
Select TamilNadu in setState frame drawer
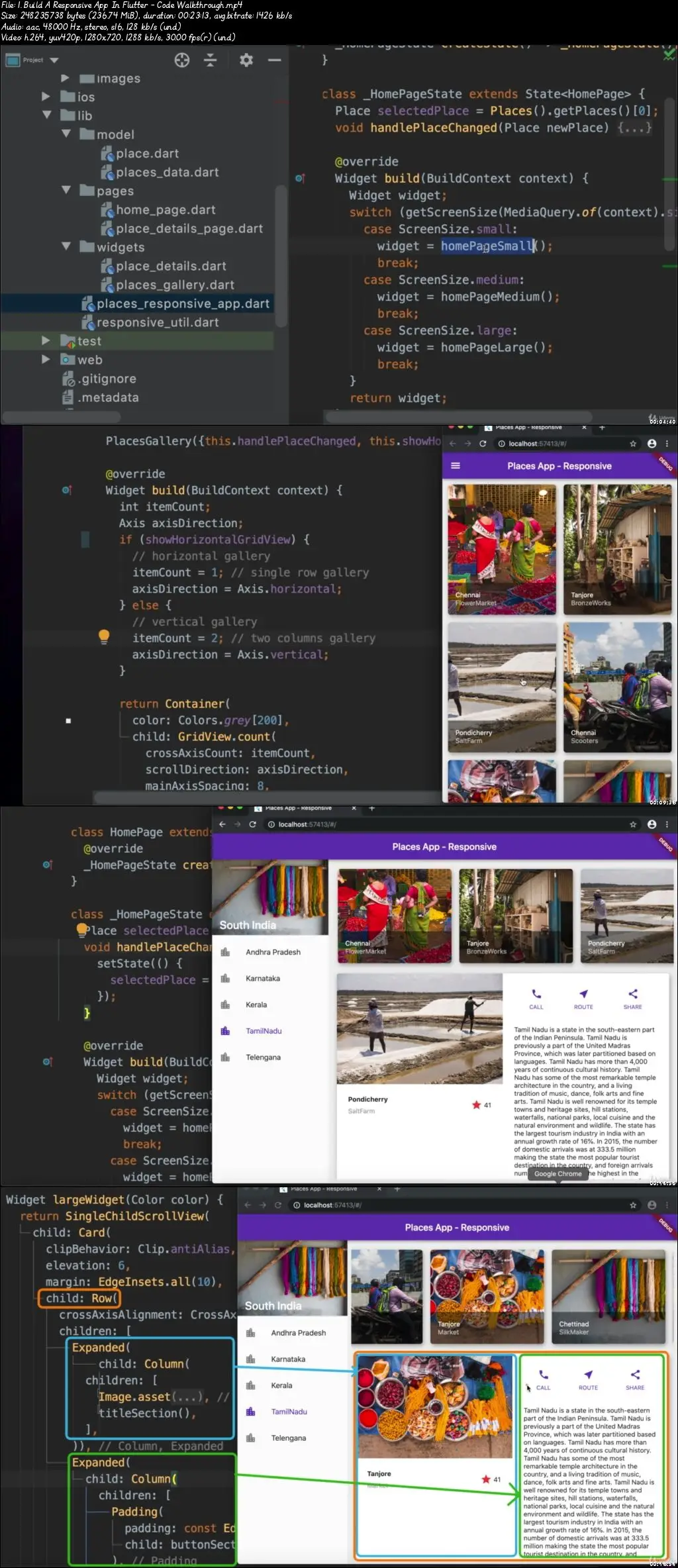point(270,1031)
